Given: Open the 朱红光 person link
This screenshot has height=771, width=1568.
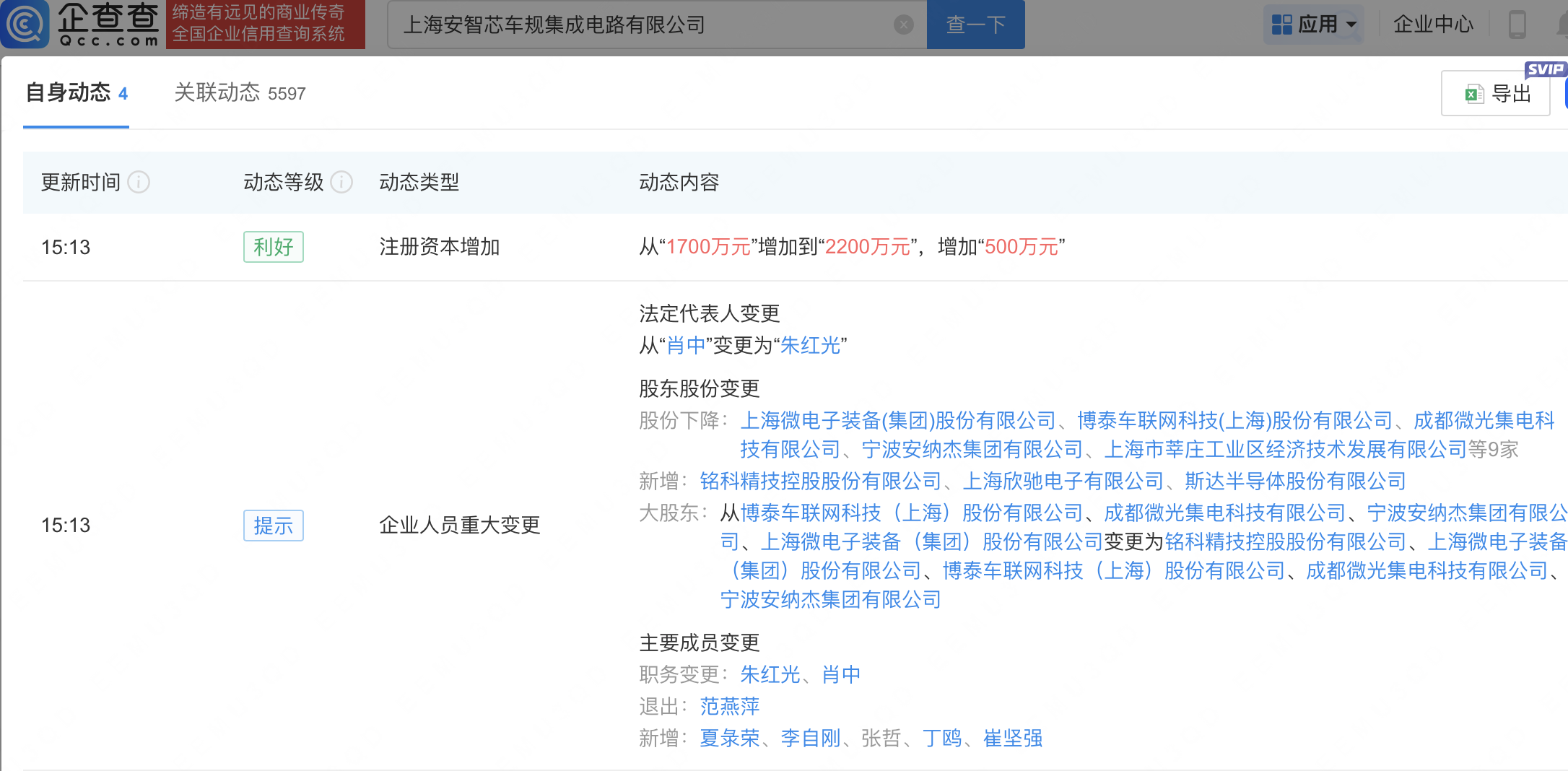Looking at the screenshot, I should pos(810,346).
